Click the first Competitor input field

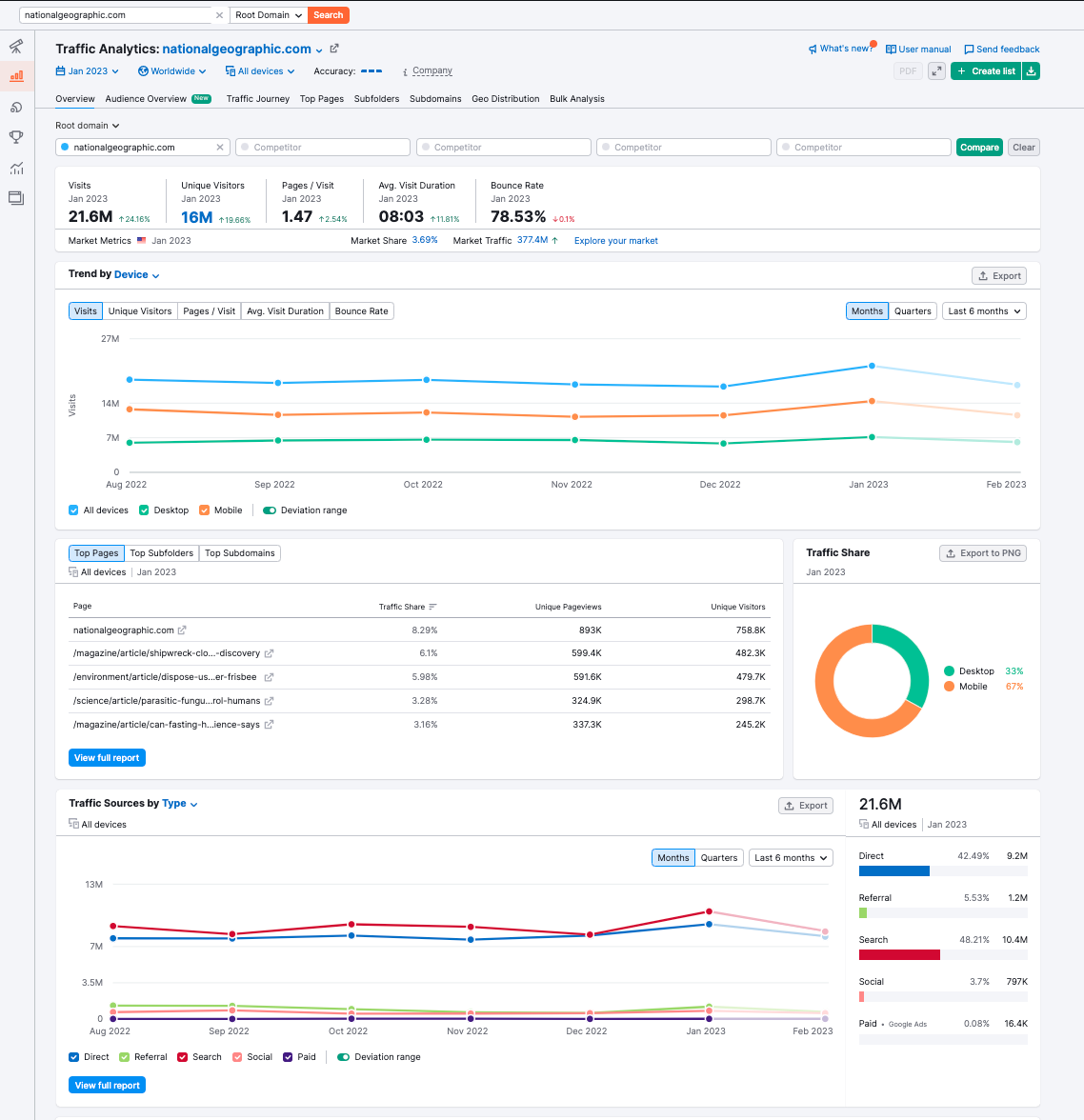point(323,147)
